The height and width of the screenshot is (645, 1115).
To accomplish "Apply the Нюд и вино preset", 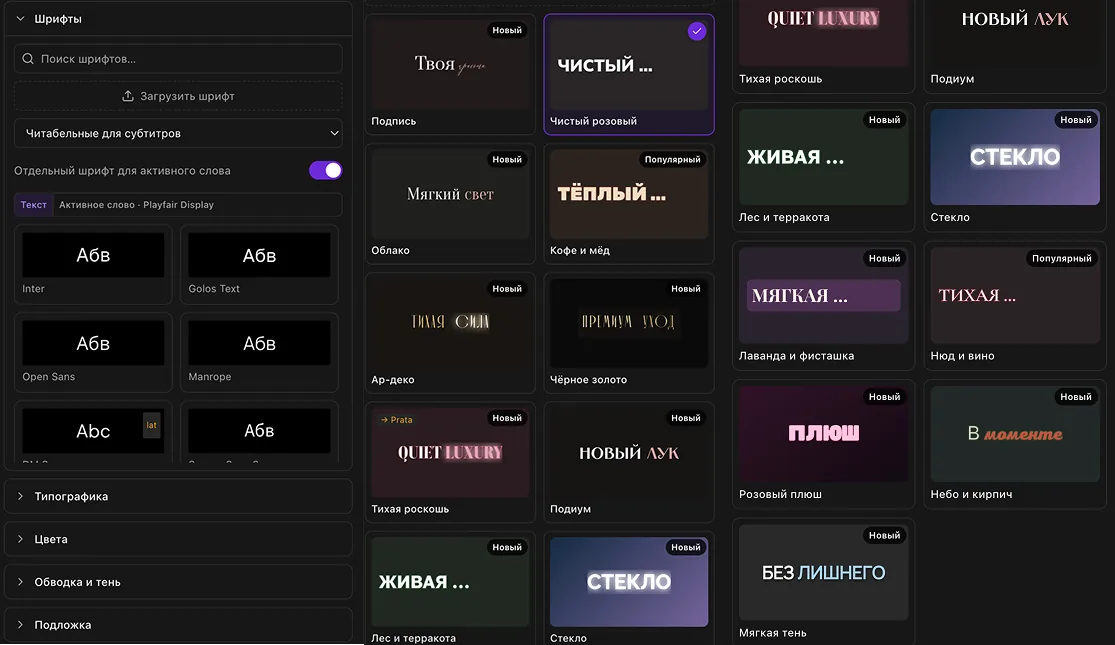I will (1015, 306).
